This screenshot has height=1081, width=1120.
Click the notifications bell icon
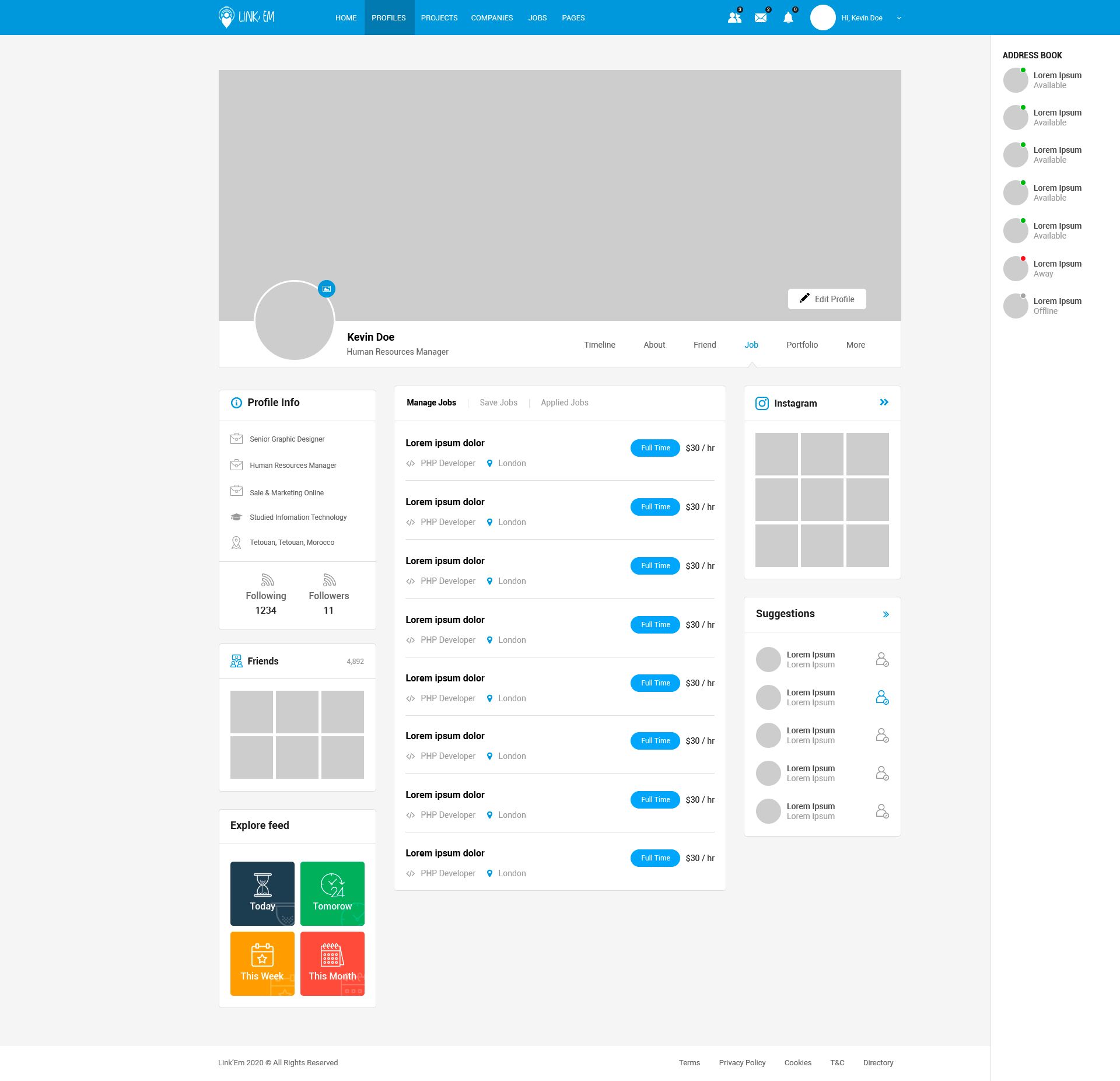pos(788,18)
